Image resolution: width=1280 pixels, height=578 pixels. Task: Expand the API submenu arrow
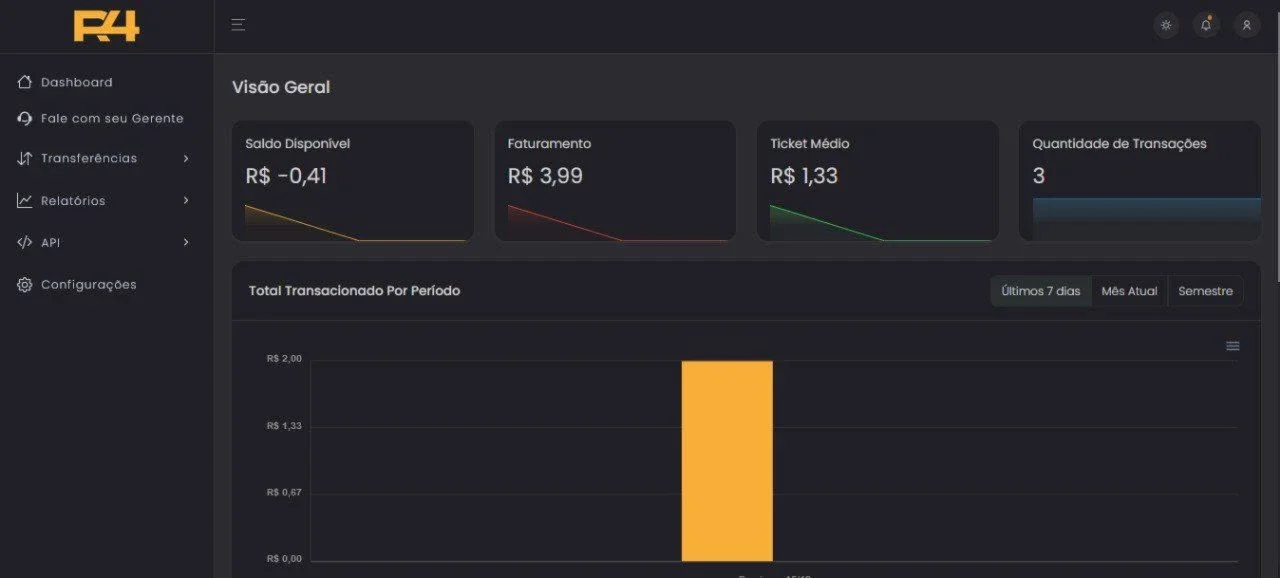coord(186,242)
